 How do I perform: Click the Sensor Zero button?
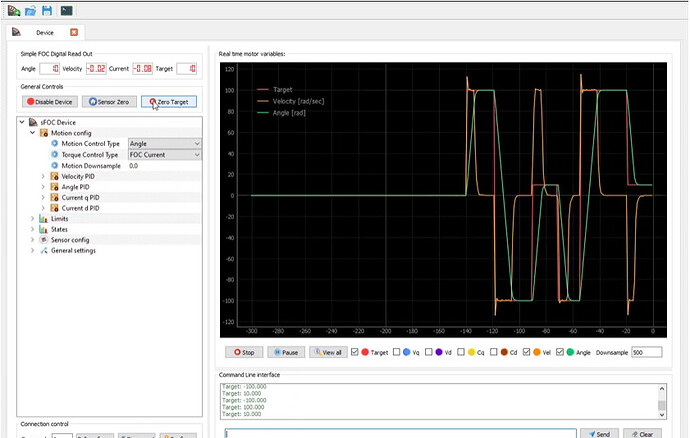(x=109, y=102)
